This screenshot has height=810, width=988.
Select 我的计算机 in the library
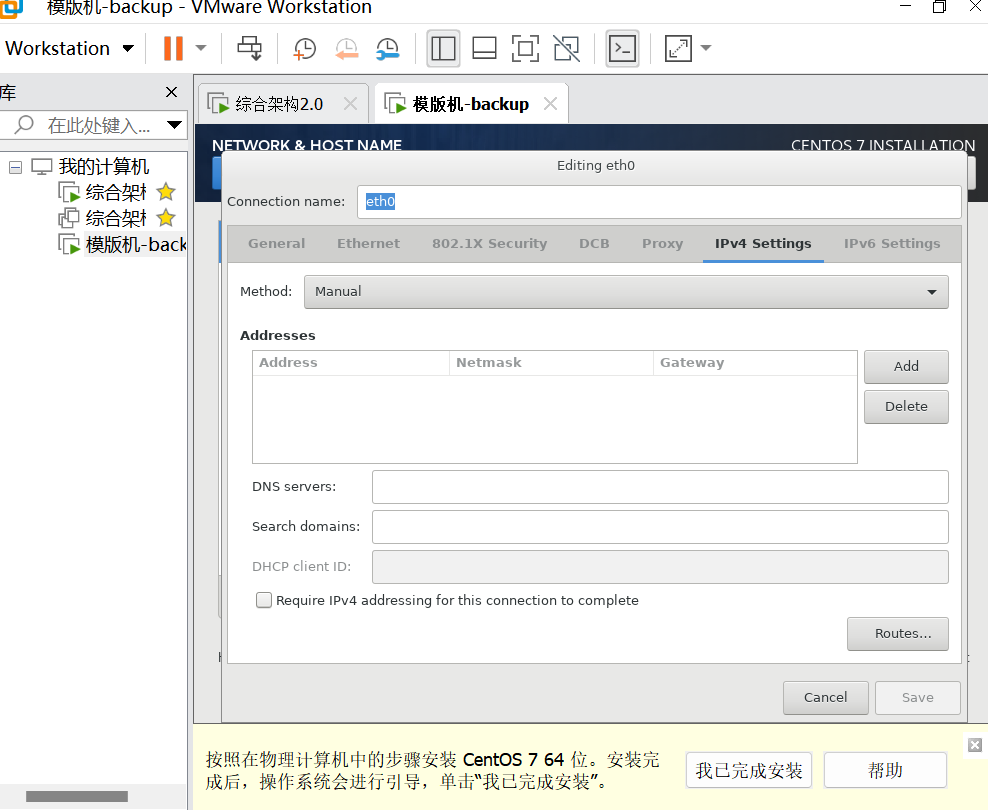(103, 166)
